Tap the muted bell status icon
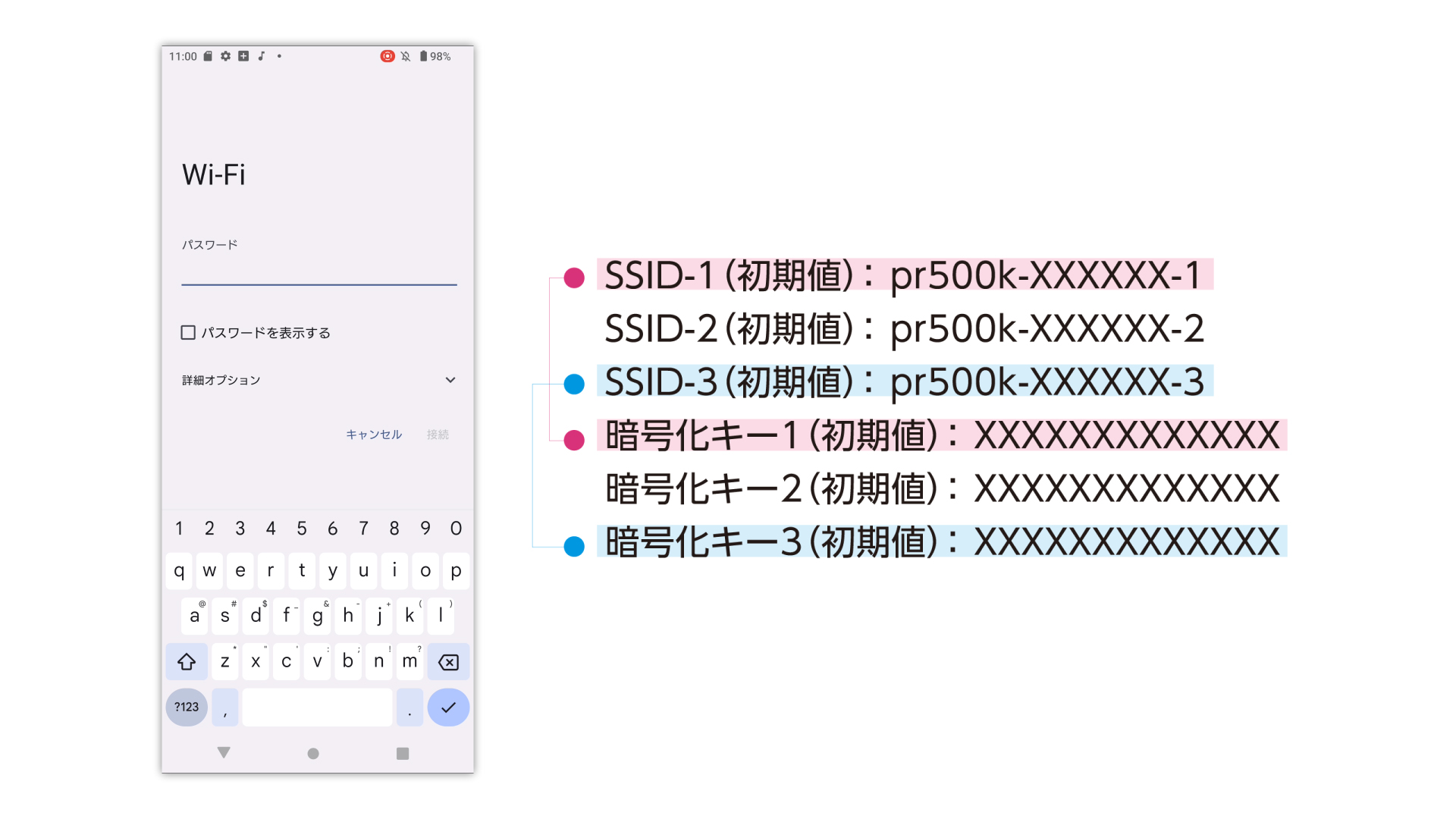The image size is (1456, 819). [x=406, y=56]
